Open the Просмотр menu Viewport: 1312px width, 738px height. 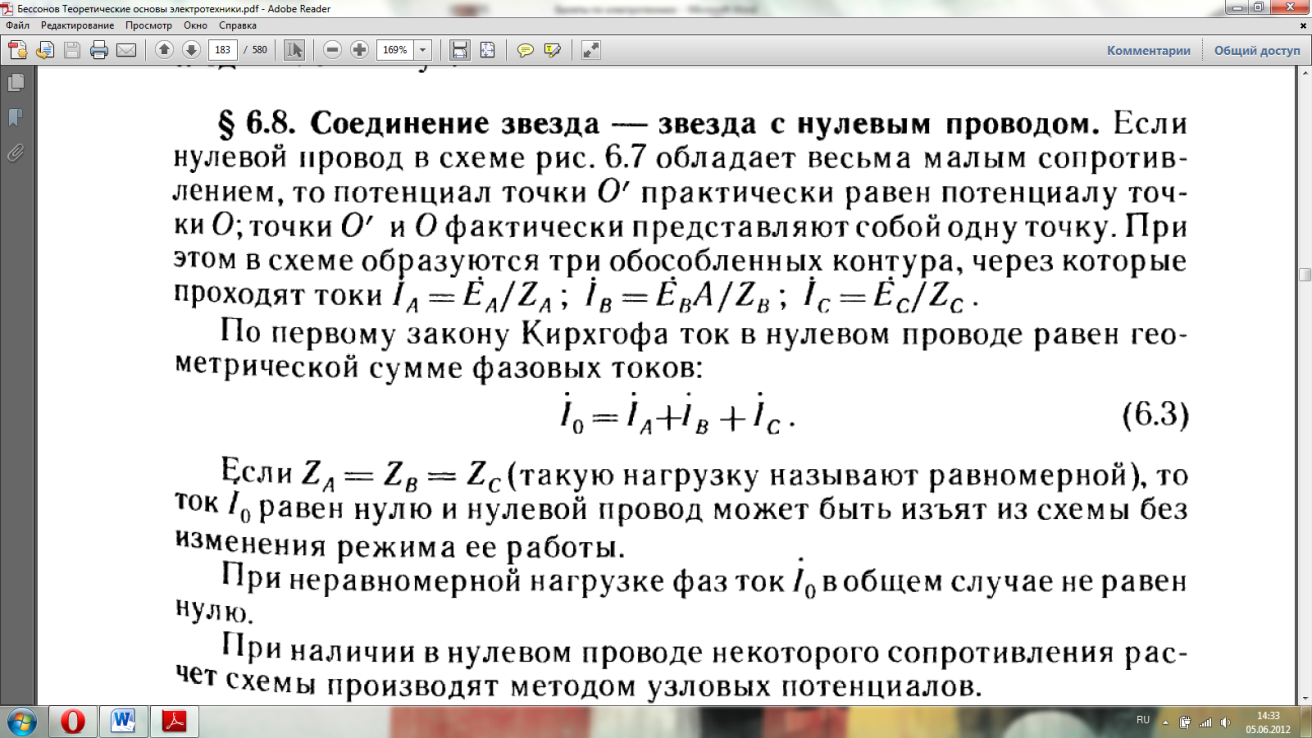[x=148, y=25]
